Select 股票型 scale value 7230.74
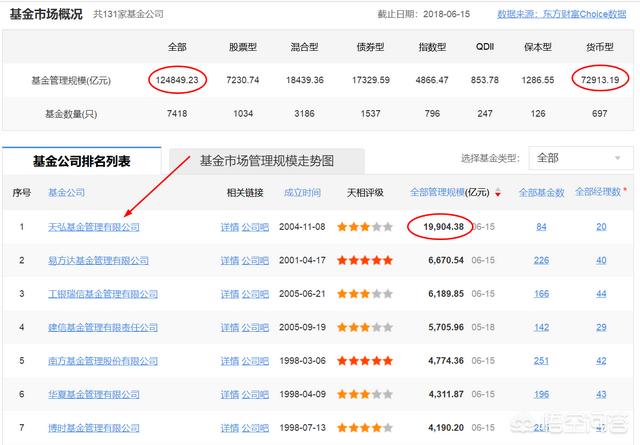The image size is (640, 445). pyautogui.click(x=243, y=80)
